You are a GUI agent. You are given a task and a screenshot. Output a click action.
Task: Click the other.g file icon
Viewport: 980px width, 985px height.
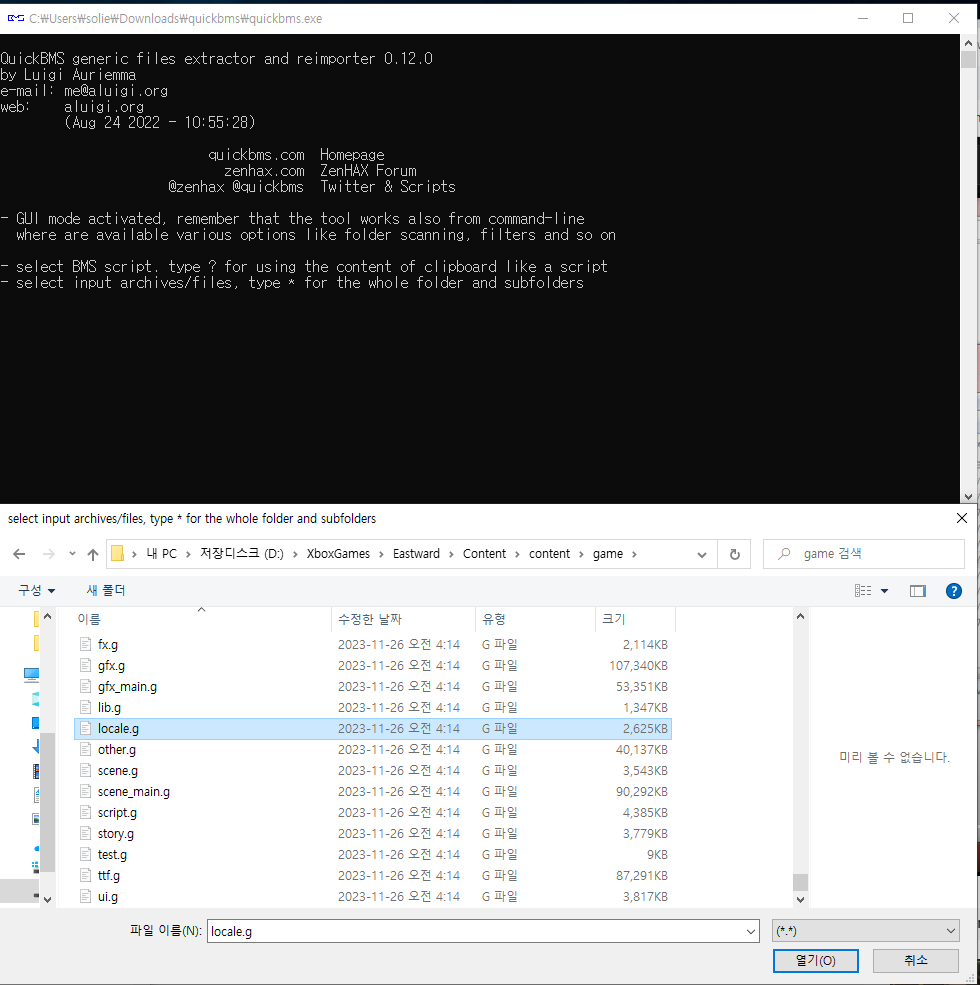85,749
